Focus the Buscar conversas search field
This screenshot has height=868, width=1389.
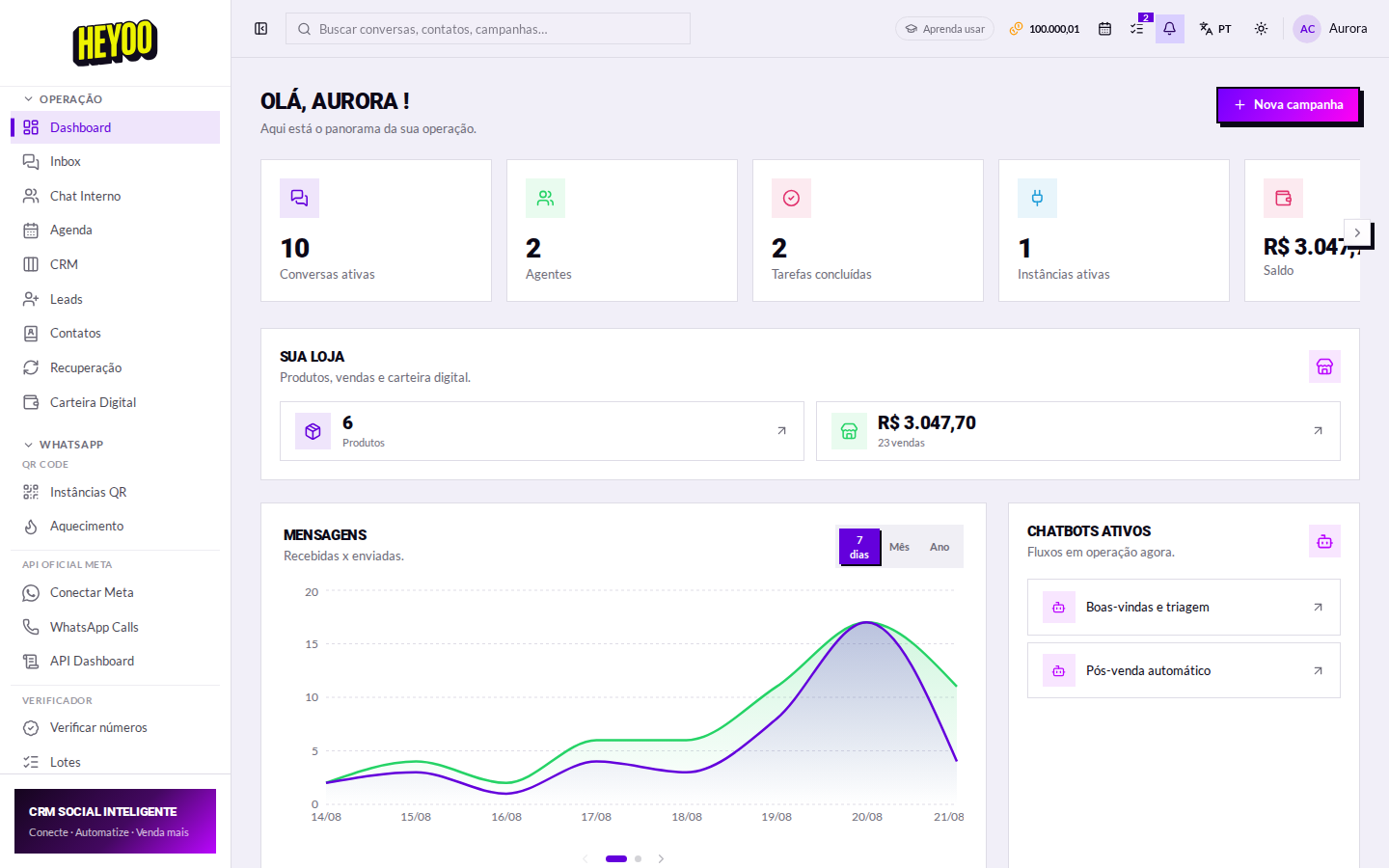pyautogui.click(x=488, y=29)
